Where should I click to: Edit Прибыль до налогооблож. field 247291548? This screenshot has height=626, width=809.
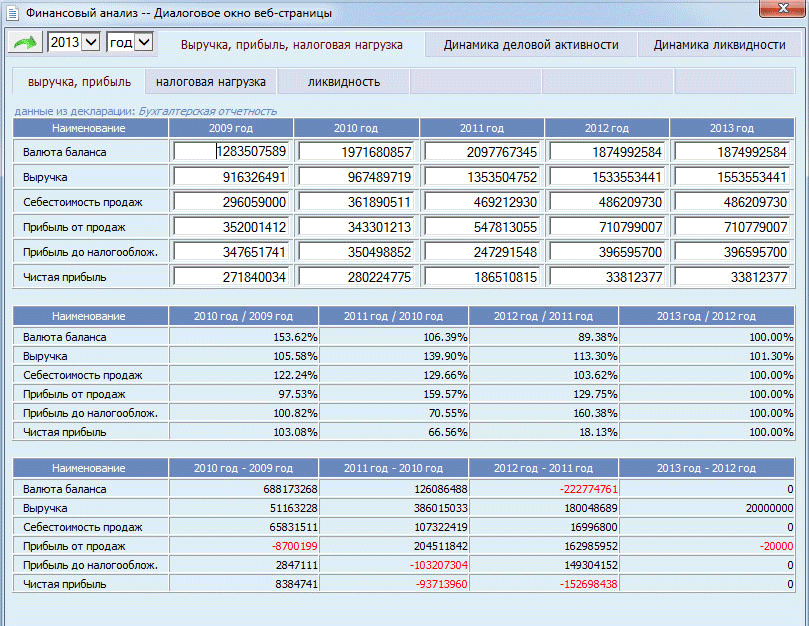482,252
